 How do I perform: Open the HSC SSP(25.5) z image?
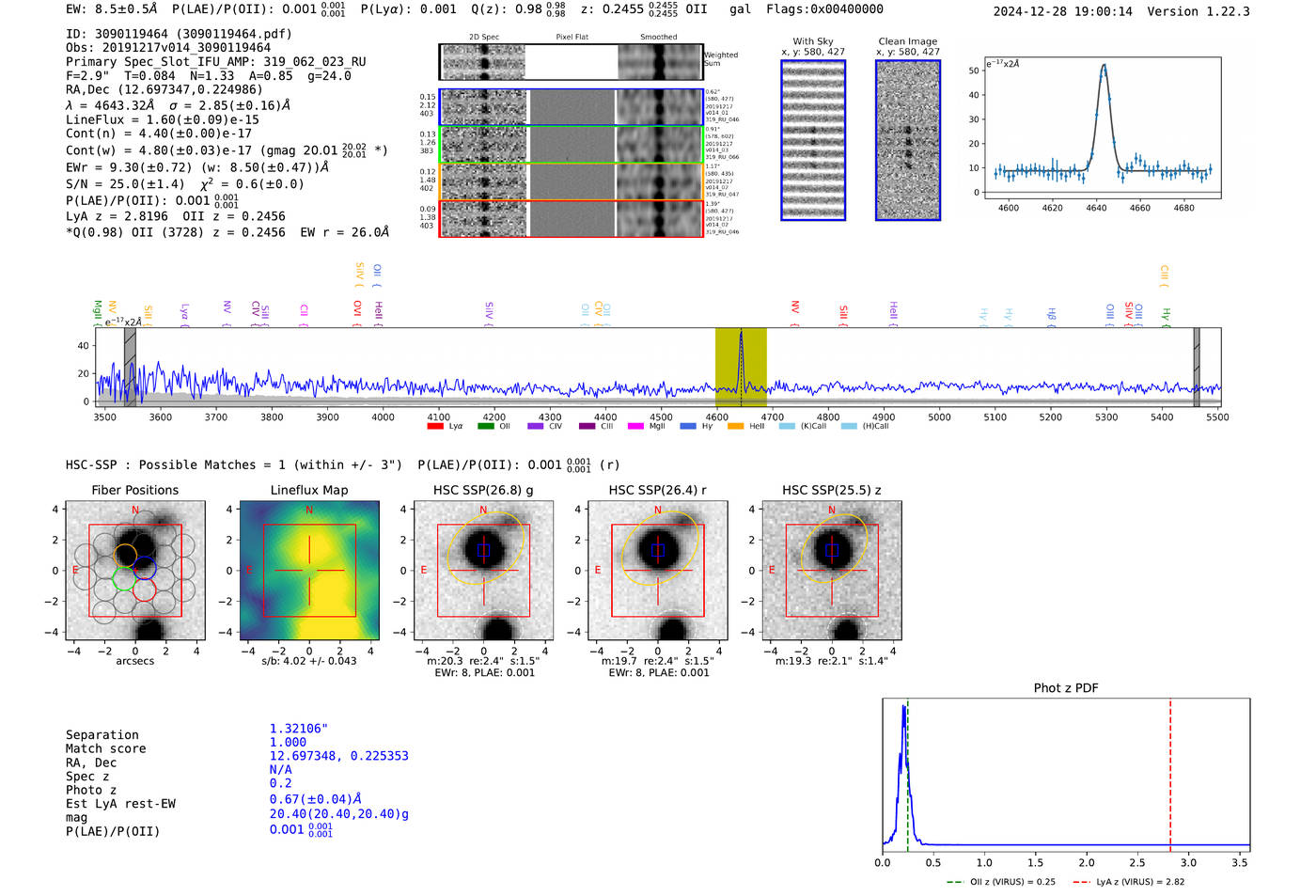(832, 571)
